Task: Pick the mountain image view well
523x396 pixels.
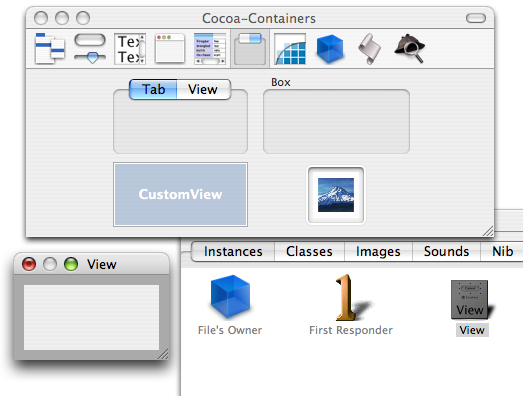Action: click(x=336, y=195)
